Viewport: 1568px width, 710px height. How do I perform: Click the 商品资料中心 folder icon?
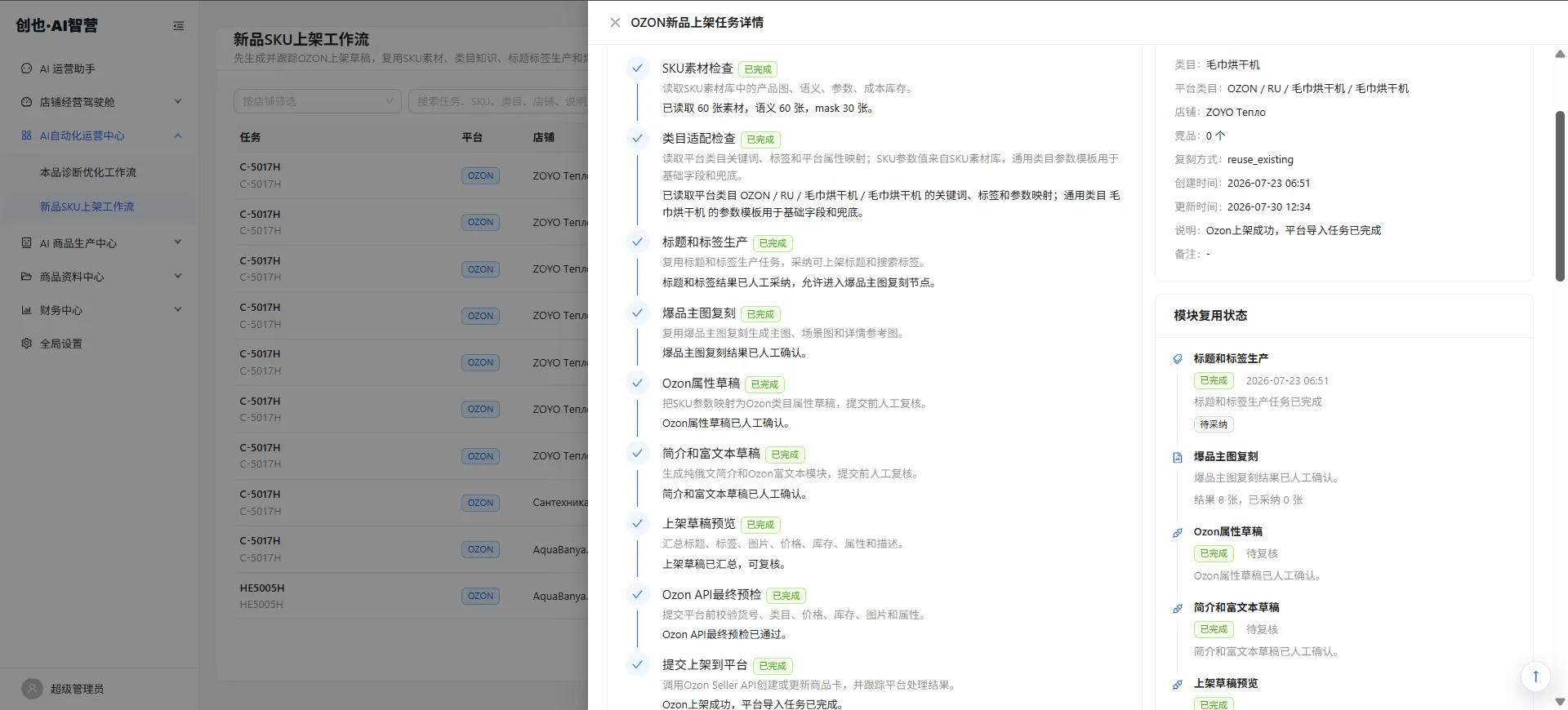click(26, 277)
